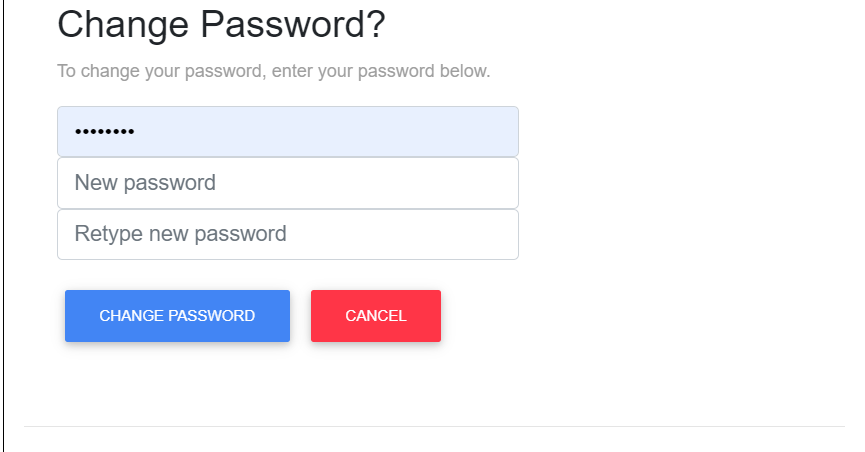Click the 'Change Password?' heading
Viewport: 865px width, 452px height.
[221, 25]
